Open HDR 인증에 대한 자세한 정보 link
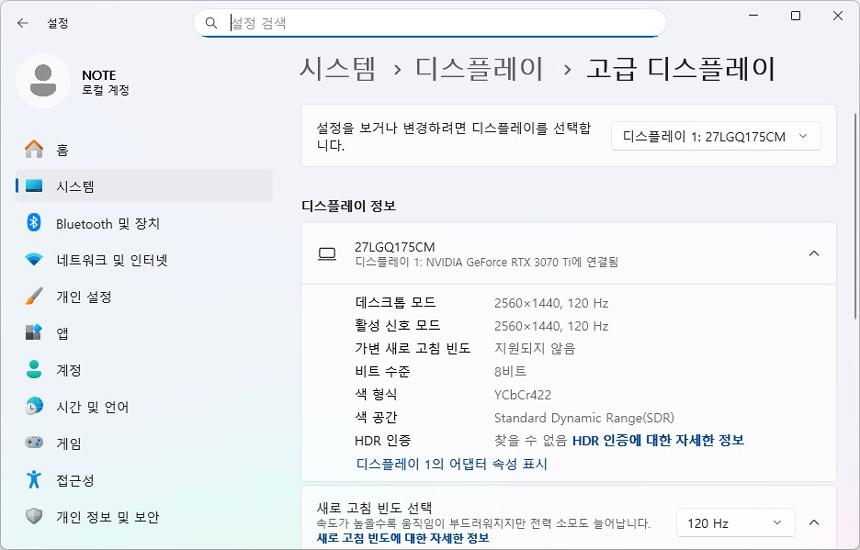Image resolution: width=860 pixels, height=550 pixels. [657, 440]
